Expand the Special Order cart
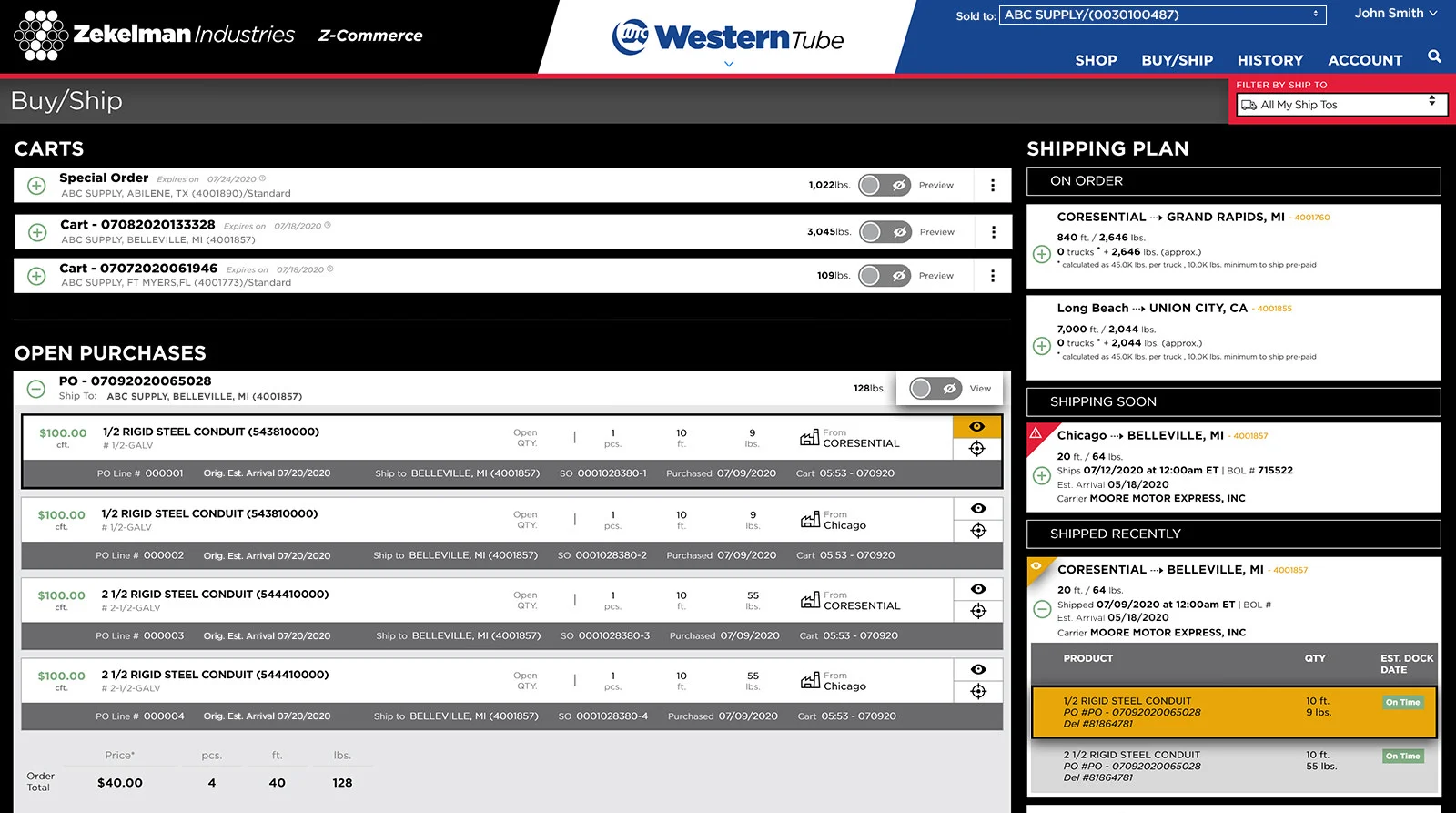 36,186
